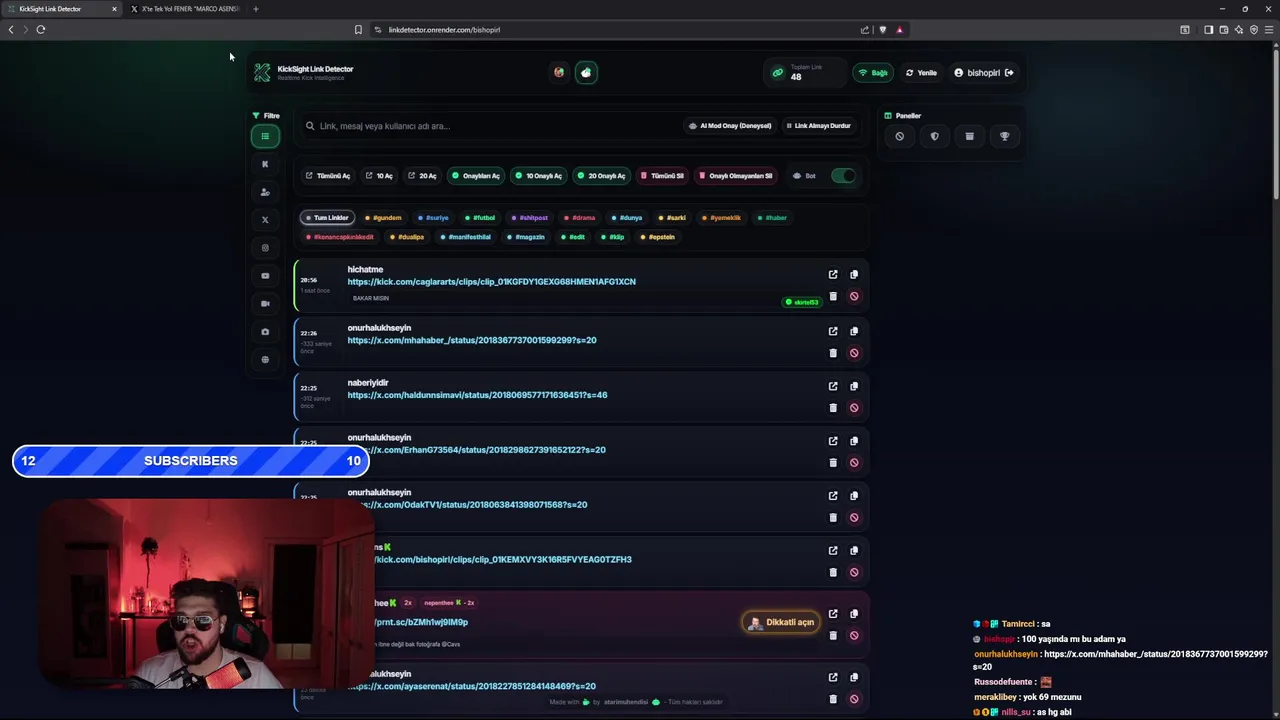Open the archive panel icon
The height and width of the screenshot is (720, 1280).
[x=969, y=136]
